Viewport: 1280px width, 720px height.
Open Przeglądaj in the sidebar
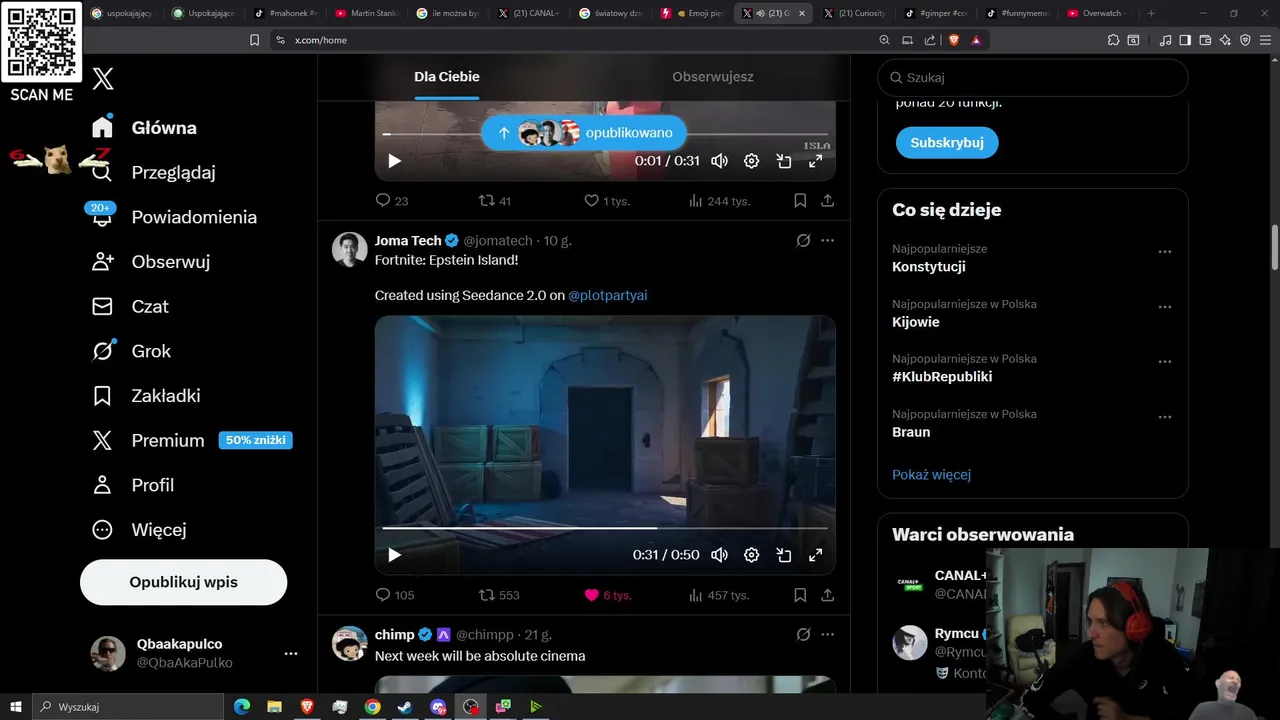coord(153,172)
